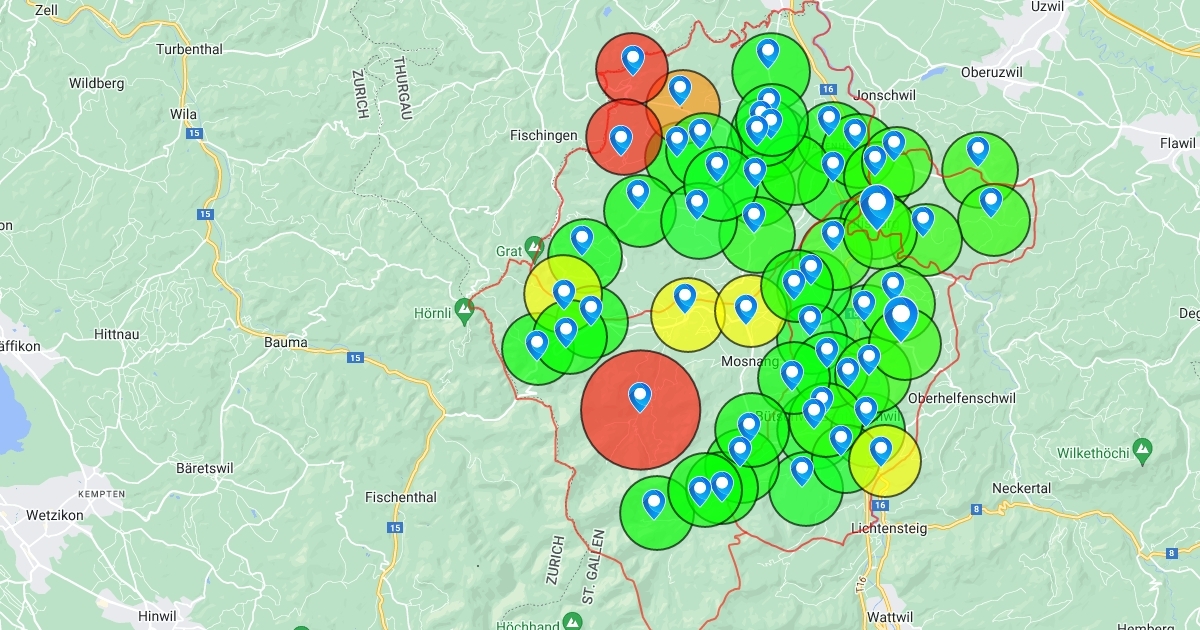Select the Grat mountain peak marker
This screenshot has height=630, width=1200.
tap(534, 245)
